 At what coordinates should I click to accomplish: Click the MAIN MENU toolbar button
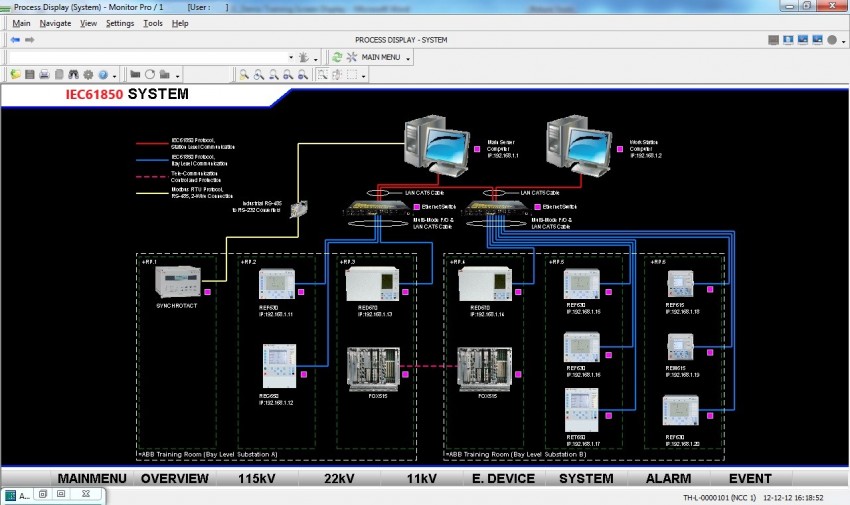point(381,57)
